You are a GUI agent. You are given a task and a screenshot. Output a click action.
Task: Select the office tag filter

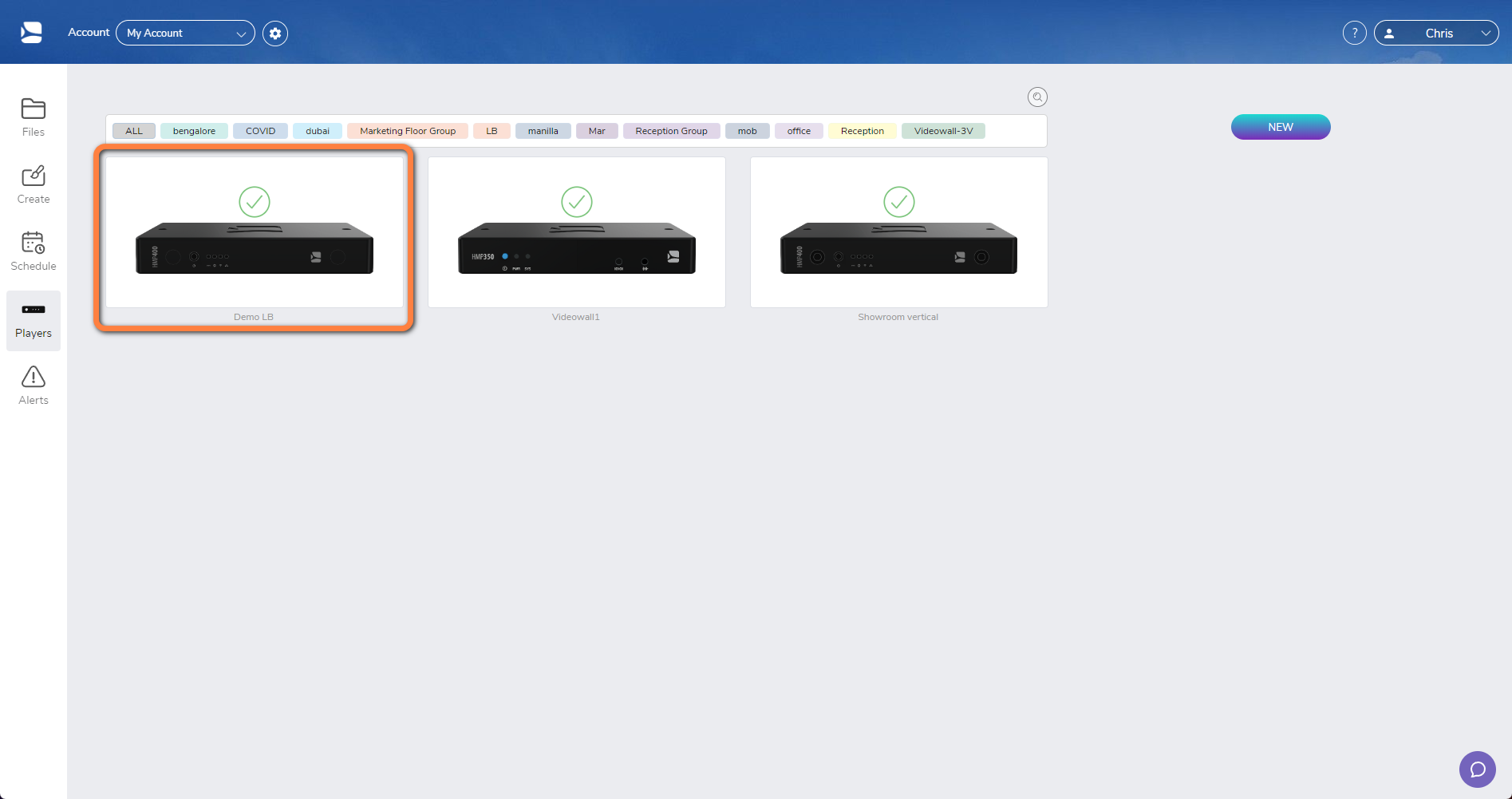(799, 131)
